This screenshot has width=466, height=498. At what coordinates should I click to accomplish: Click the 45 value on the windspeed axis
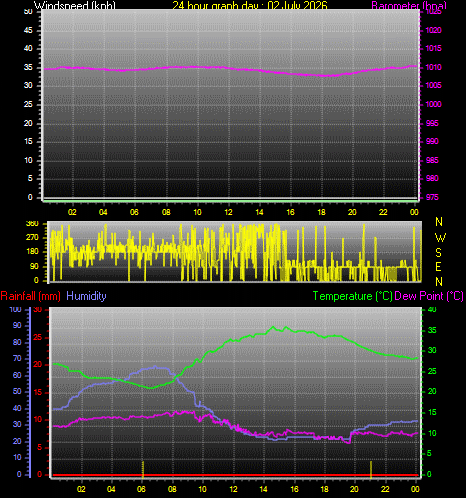coord(28,30)
